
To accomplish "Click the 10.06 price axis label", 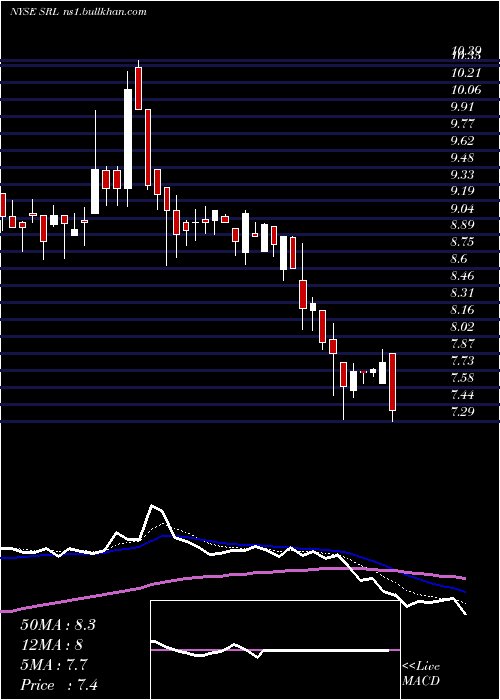I will pyautogui.click(x=466, y=90).
